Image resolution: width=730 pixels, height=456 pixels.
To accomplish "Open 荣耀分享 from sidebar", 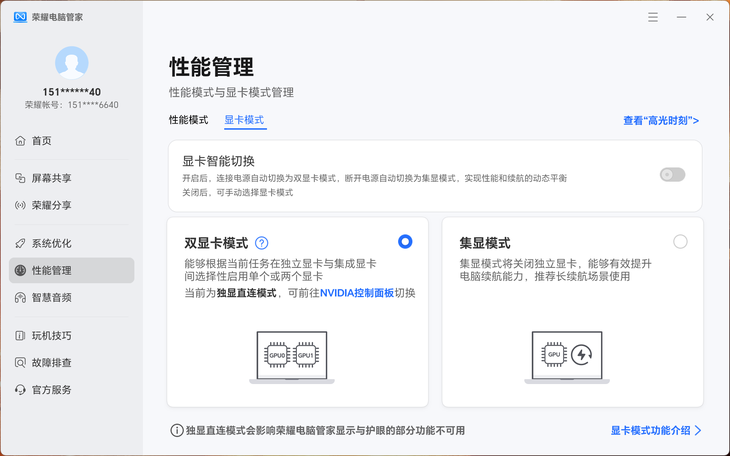I will pos(71,205).
